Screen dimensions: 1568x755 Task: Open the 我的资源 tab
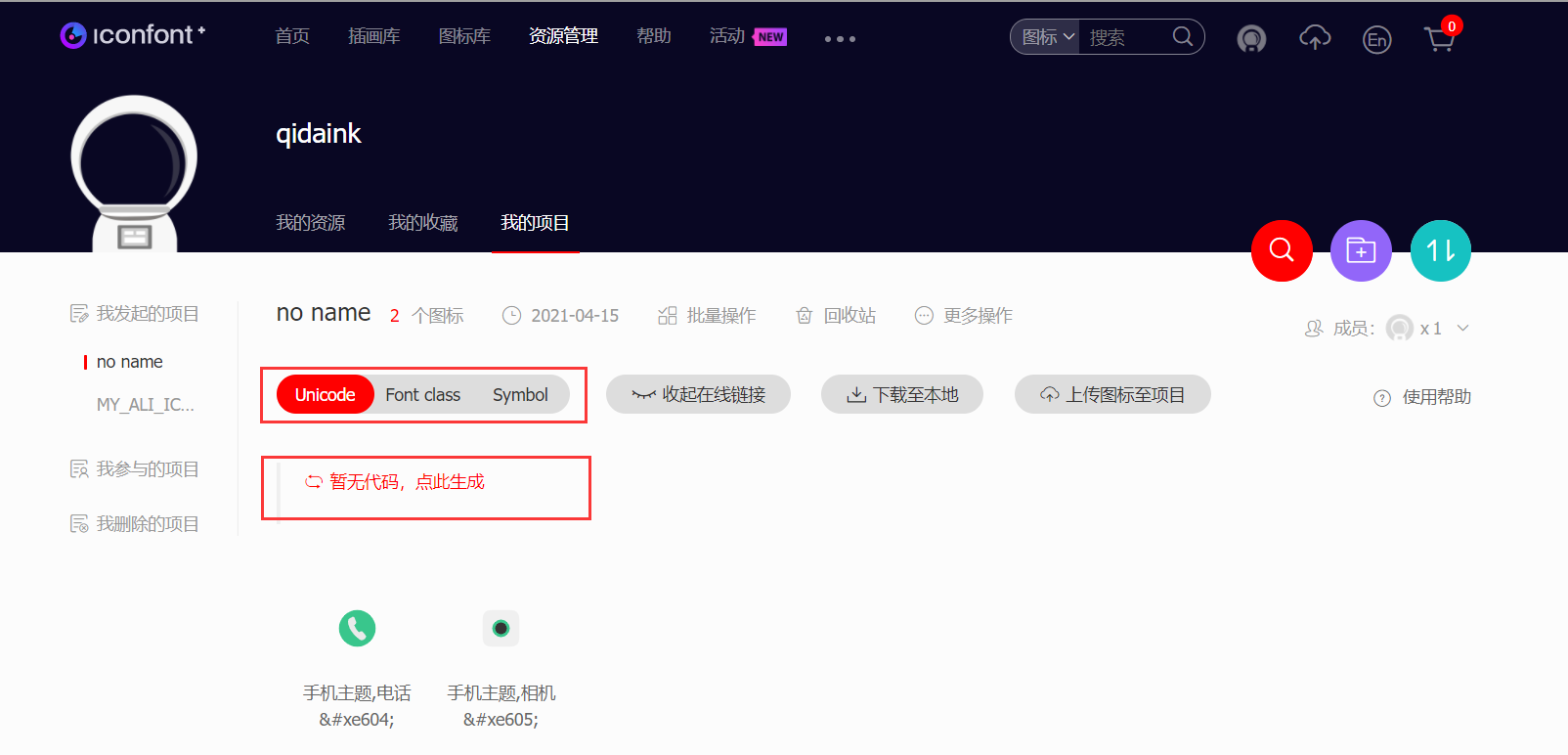[310, 223]
